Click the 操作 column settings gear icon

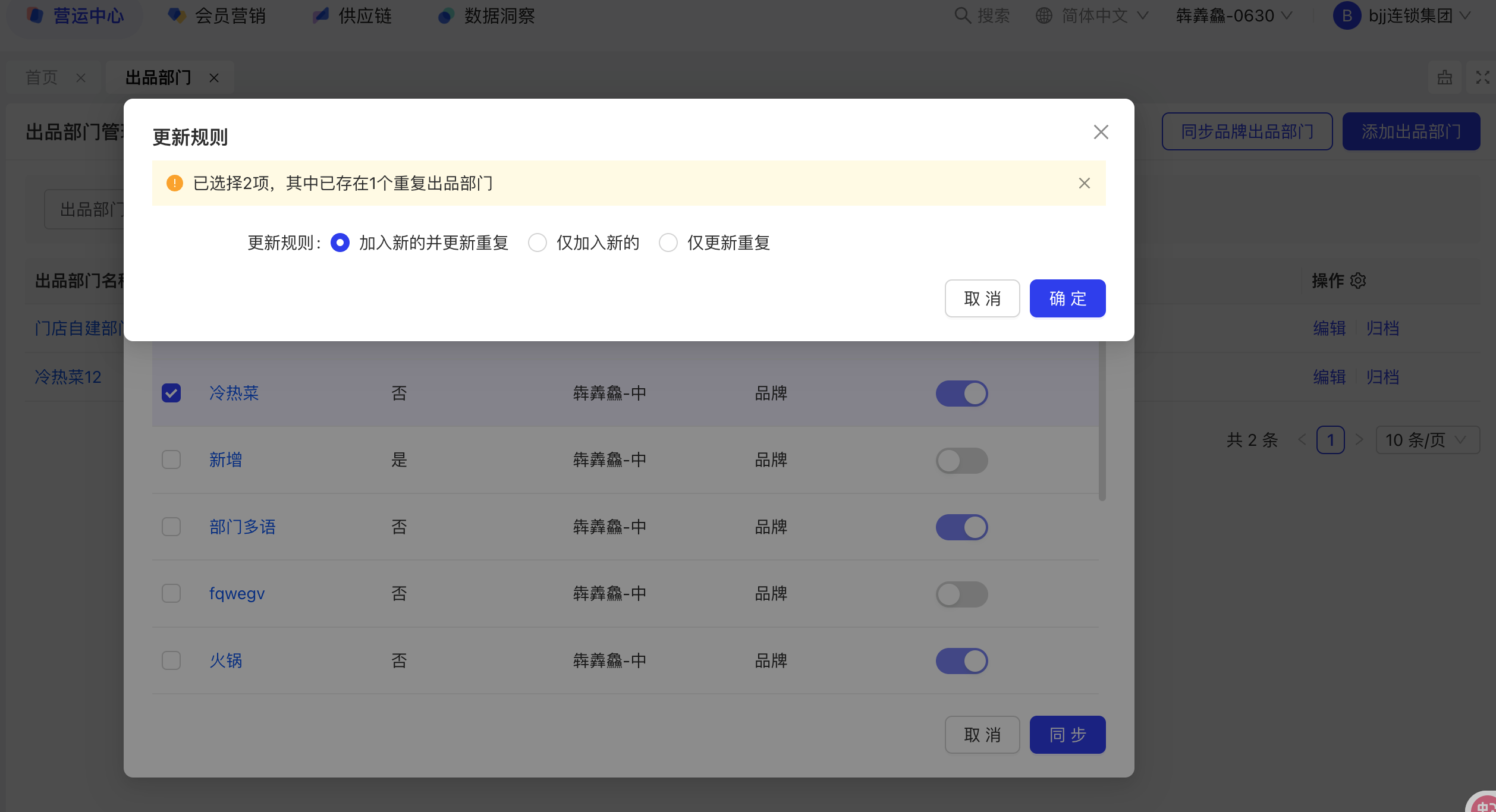pos(1358,281)
